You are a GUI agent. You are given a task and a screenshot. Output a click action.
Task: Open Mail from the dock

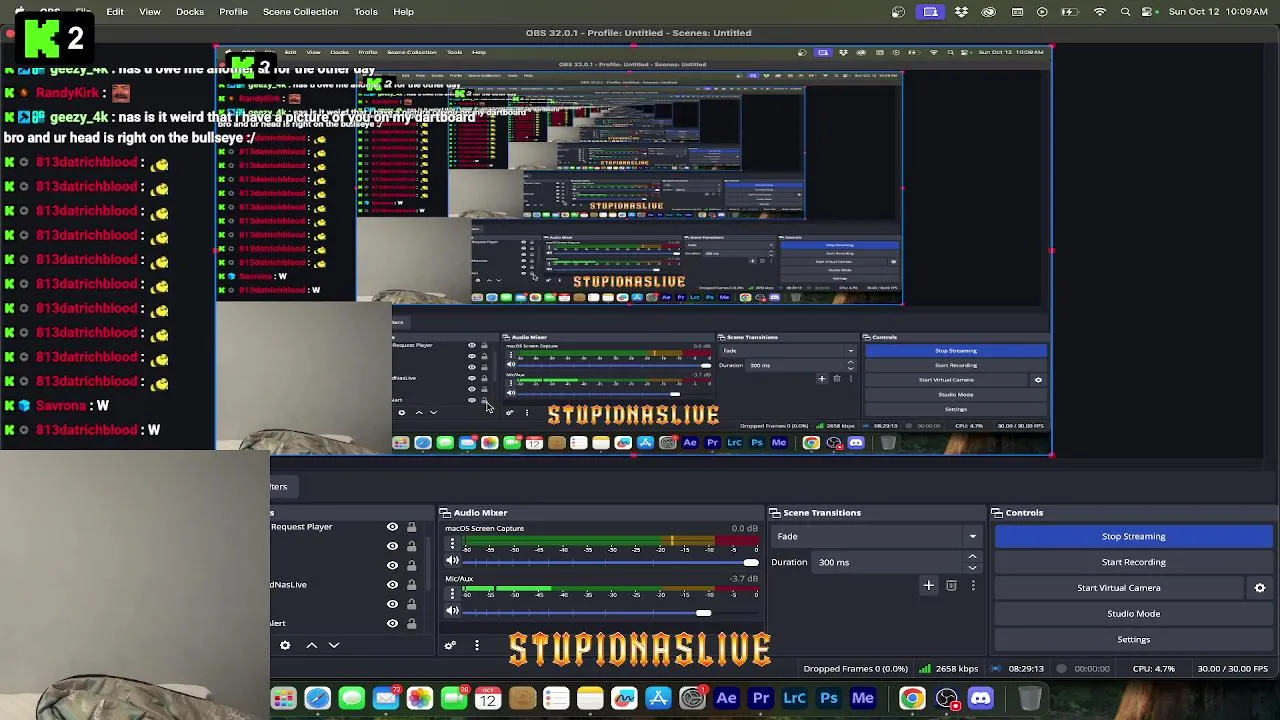(385, 699)
